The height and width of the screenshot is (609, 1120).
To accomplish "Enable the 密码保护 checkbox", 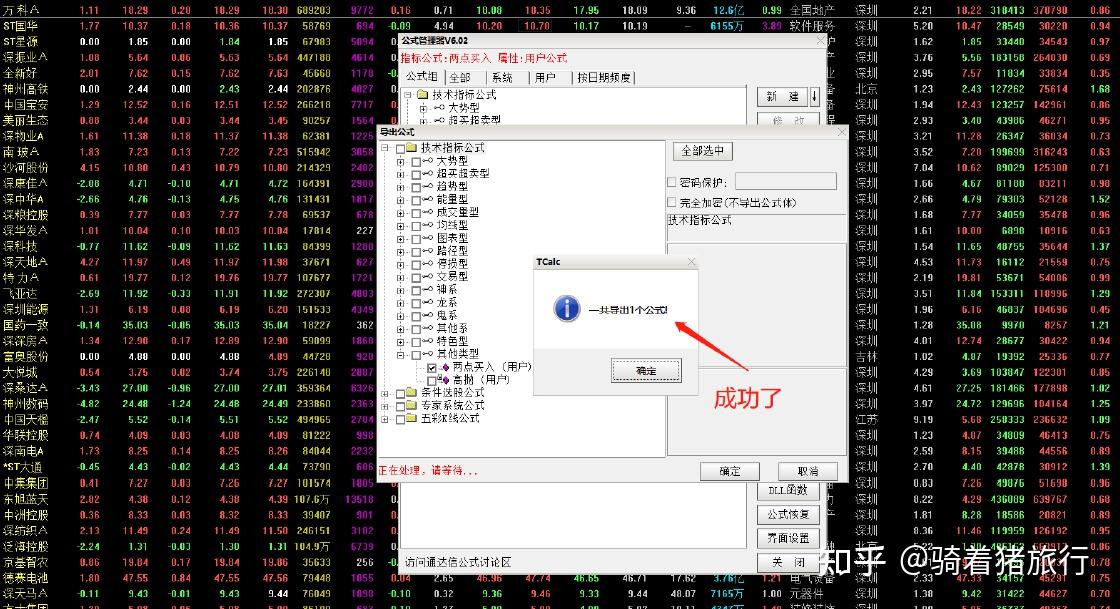I will [671, 182].
